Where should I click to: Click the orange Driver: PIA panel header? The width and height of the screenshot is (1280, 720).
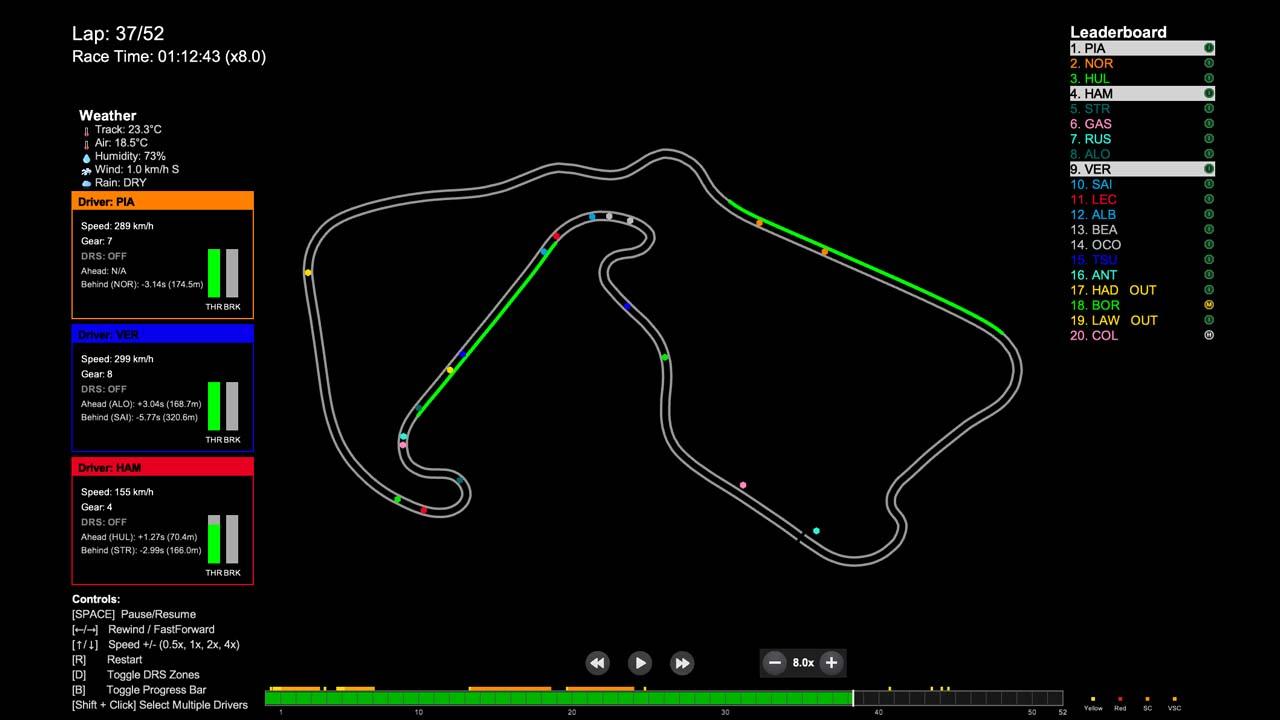pos(162,201)
